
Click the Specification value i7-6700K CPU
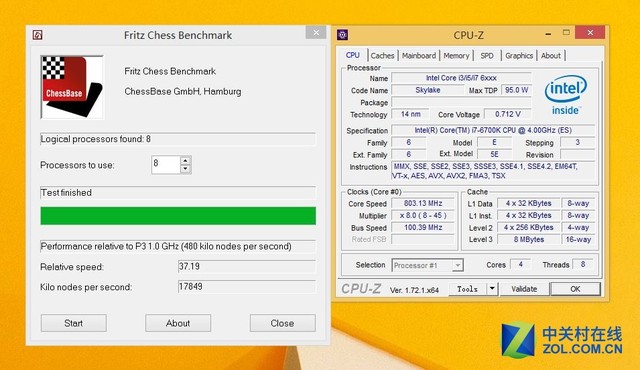point(493,131)
